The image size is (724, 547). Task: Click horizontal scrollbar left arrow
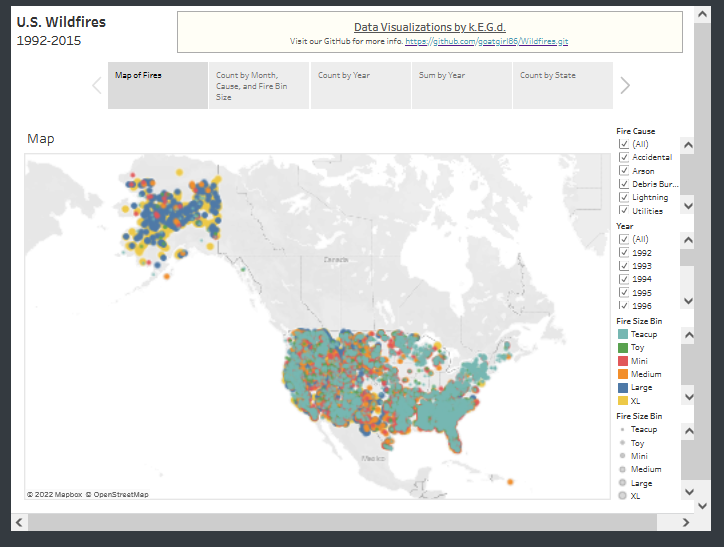point(19,522)
